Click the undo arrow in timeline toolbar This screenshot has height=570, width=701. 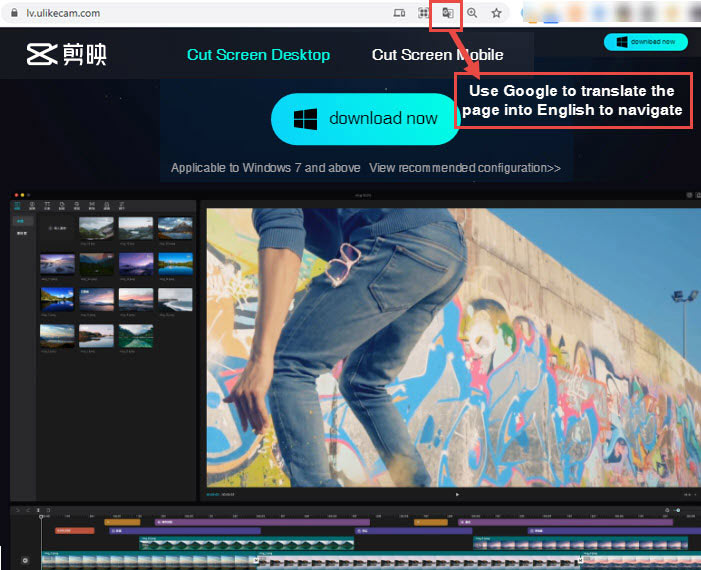pyautogui.click(x=18, y=510)
